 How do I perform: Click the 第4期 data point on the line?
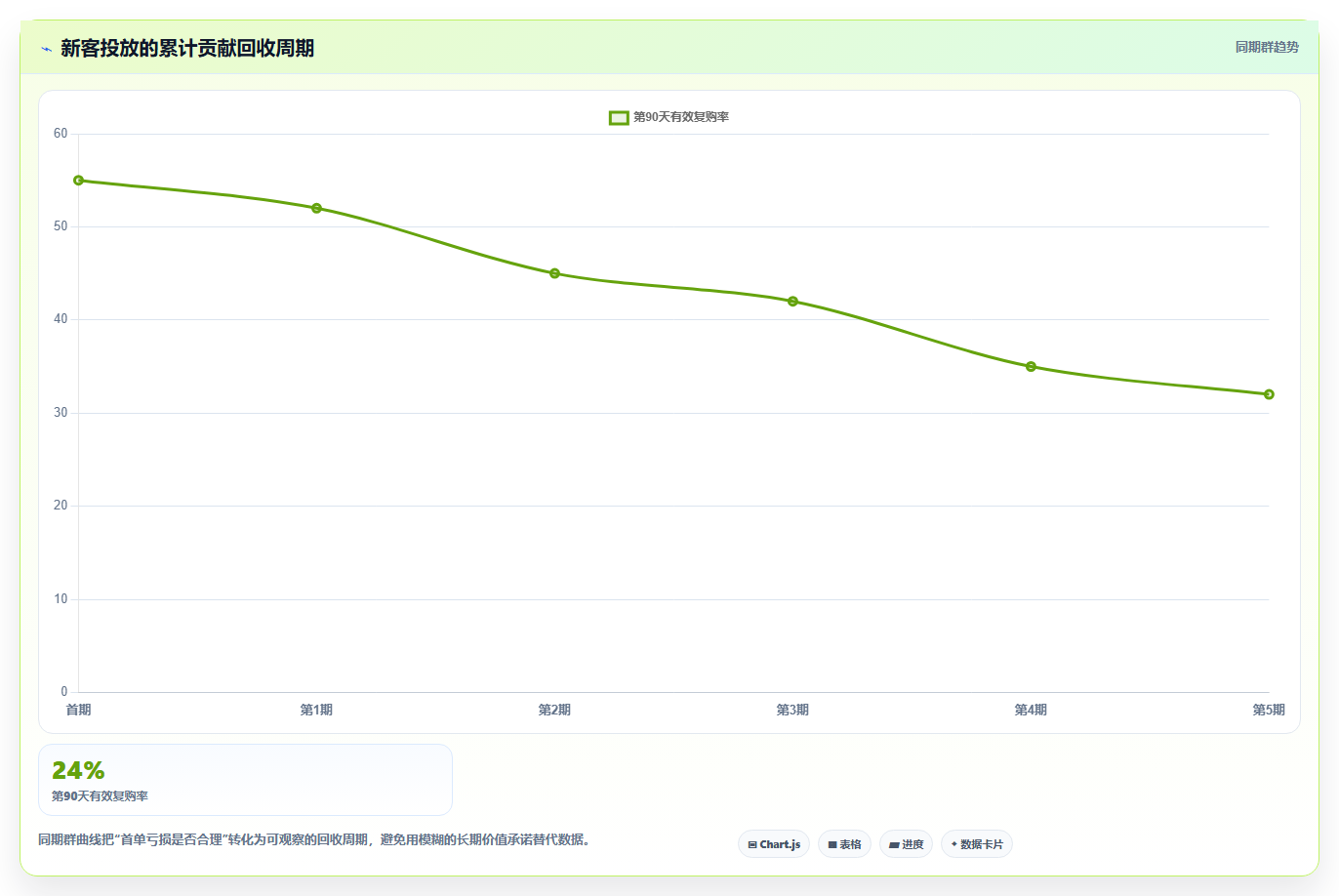pos(1031,367)
